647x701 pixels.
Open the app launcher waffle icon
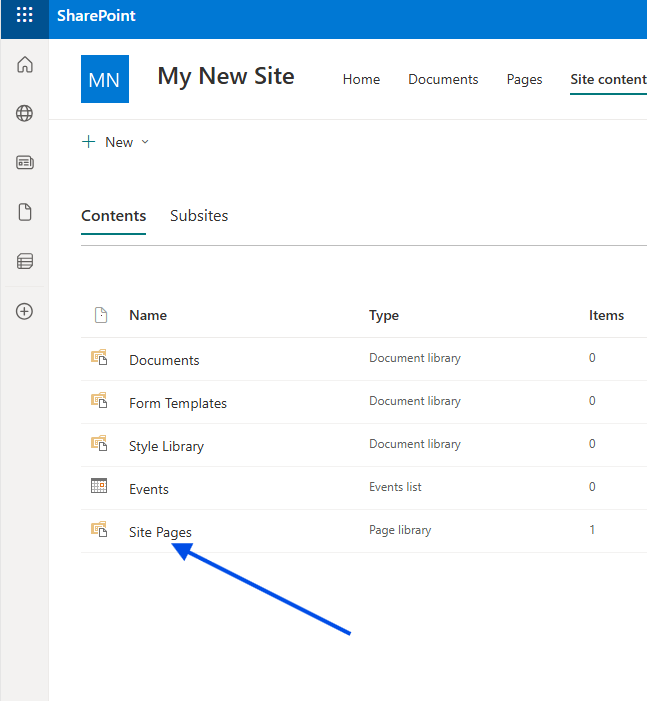tap(24, 16)
